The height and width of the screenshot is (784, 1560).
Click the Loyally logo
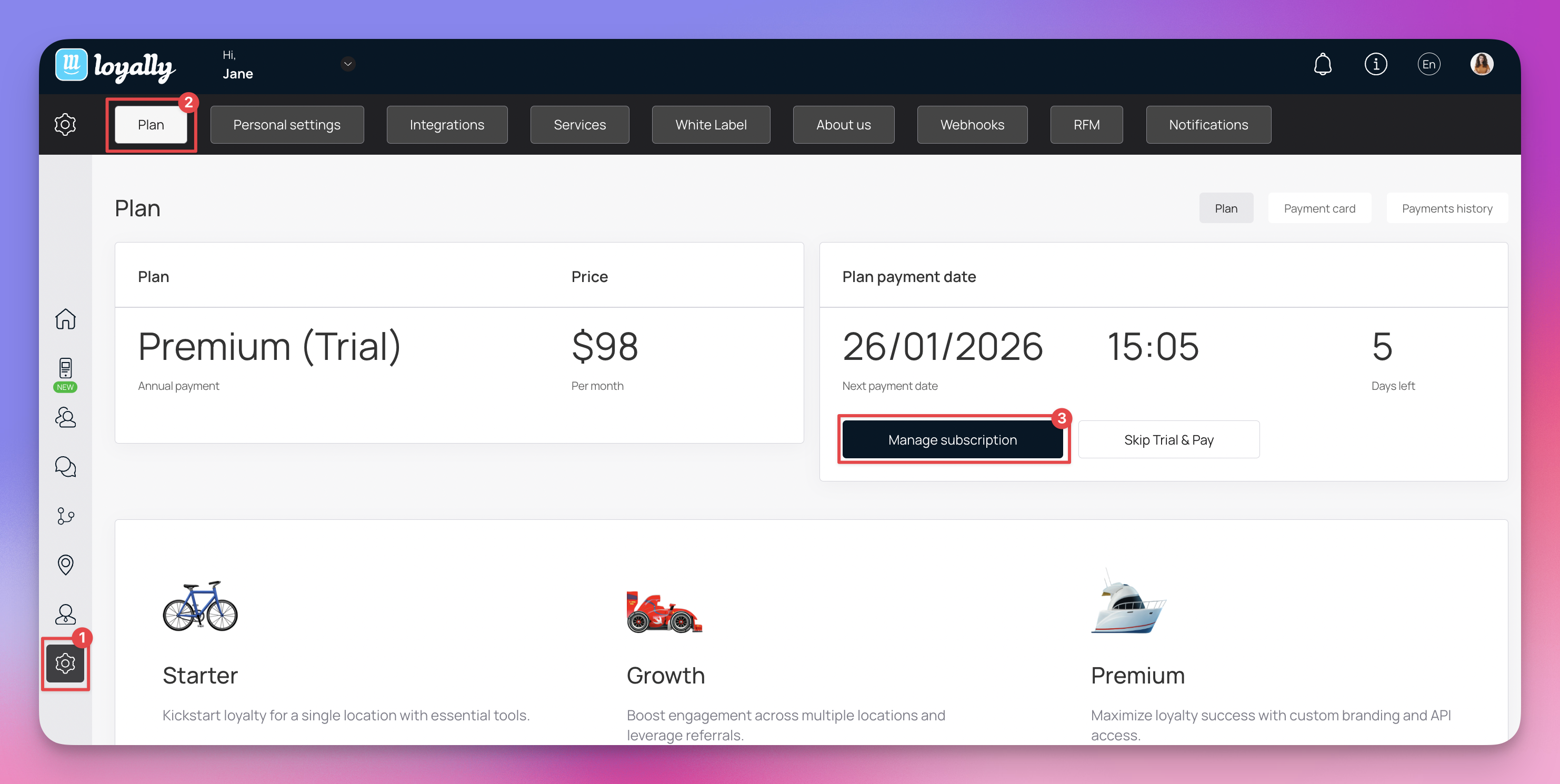coord(115,65)
